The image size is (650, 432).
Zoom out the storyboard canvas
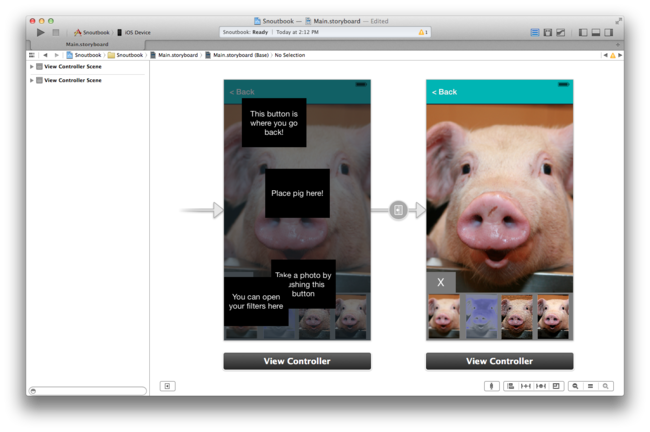[575, 386]
